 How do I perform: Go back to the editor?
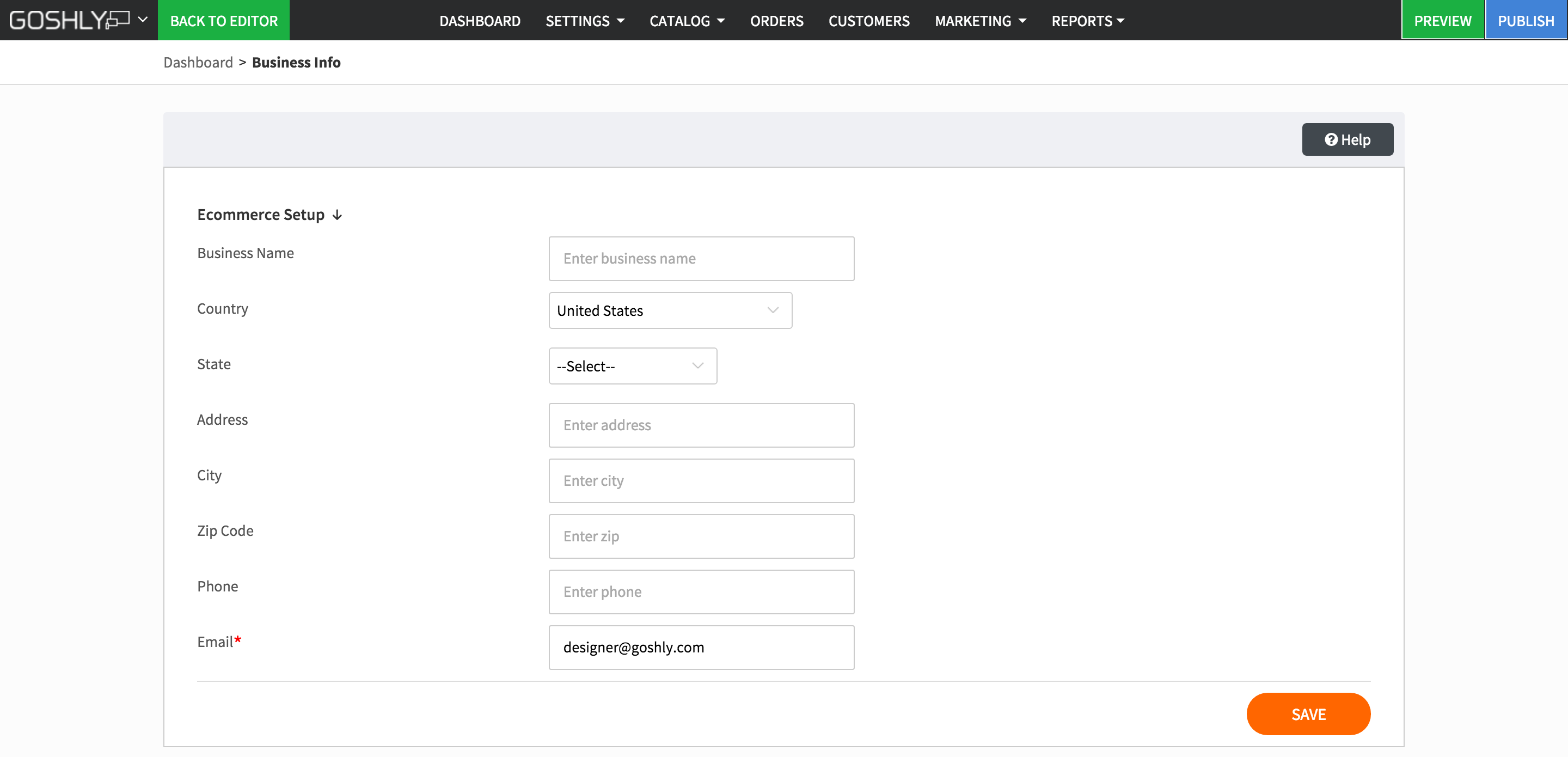[x=223, y=21]
